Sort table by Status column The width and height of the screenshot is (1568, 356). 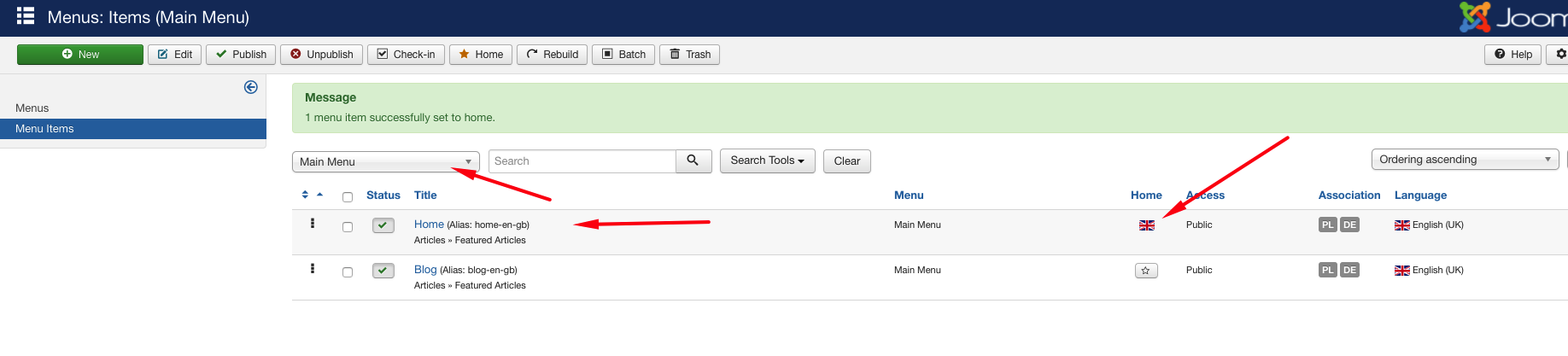coord(383,196)
